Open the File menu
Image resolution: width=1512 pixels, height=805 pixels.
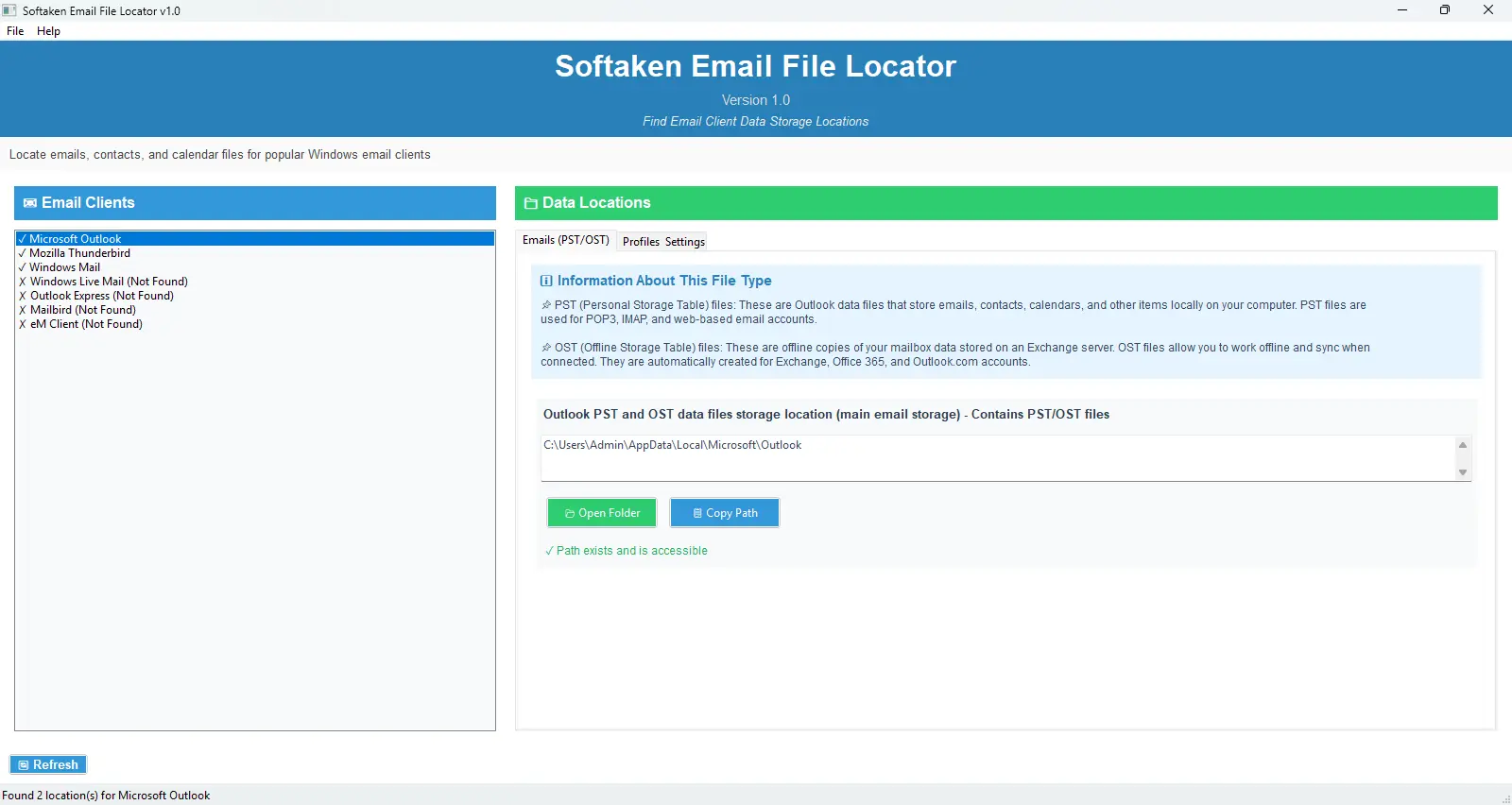(15, 31)
